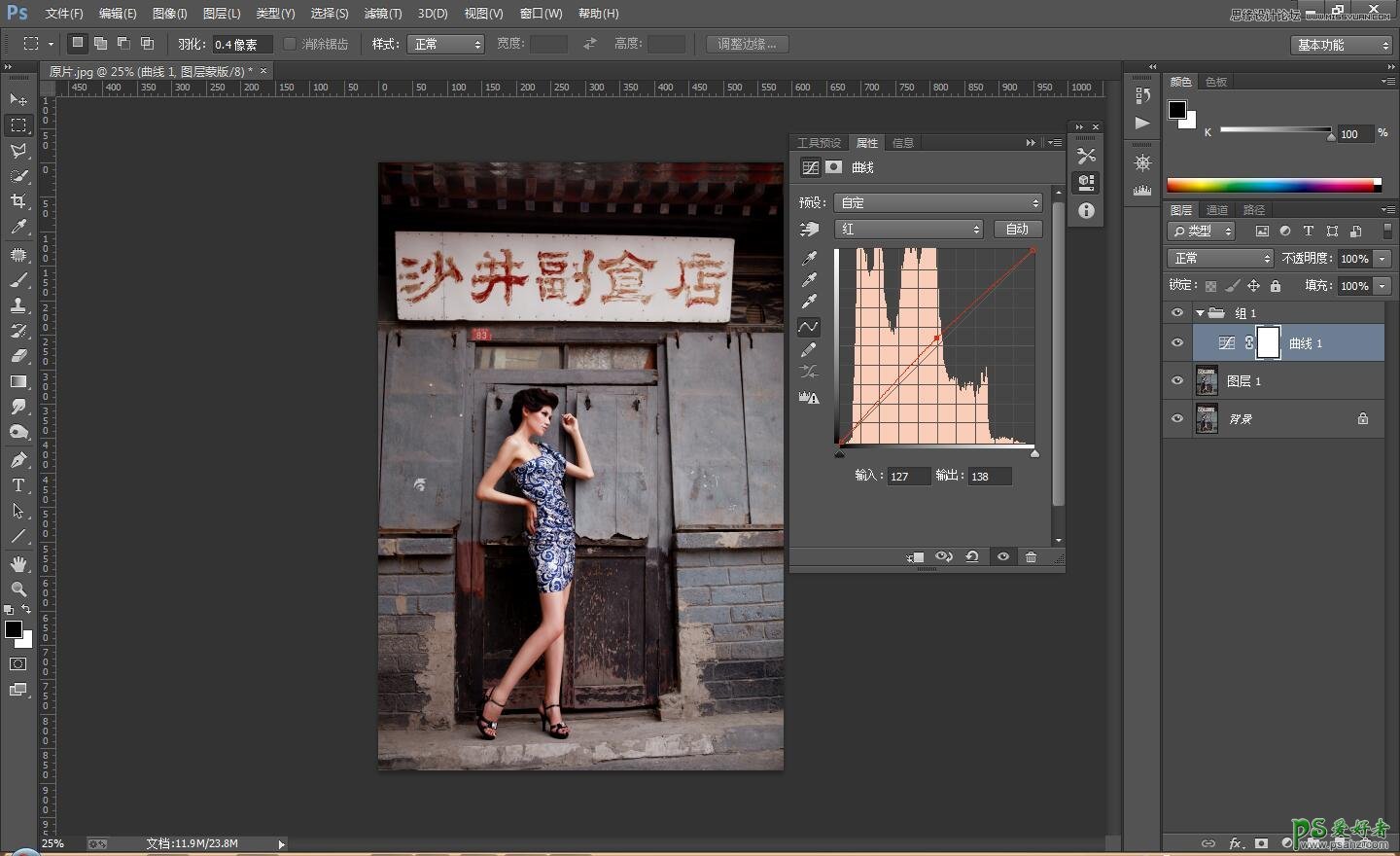
Task: Toggle lock transparent pixels
Action: 1210,286
